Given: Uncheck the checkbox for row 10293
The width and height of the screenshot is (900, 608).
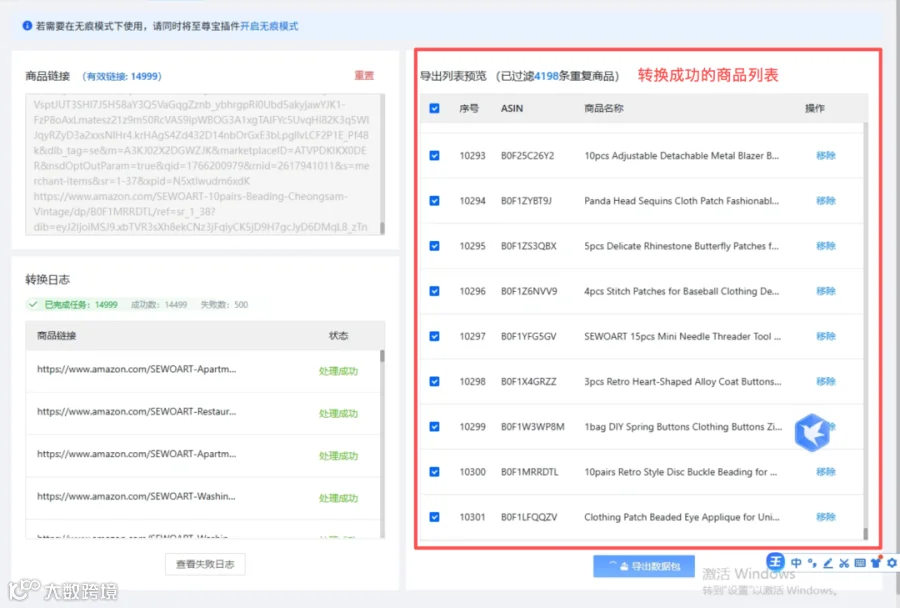Looking at the screenshot, I should click(435, 156).
